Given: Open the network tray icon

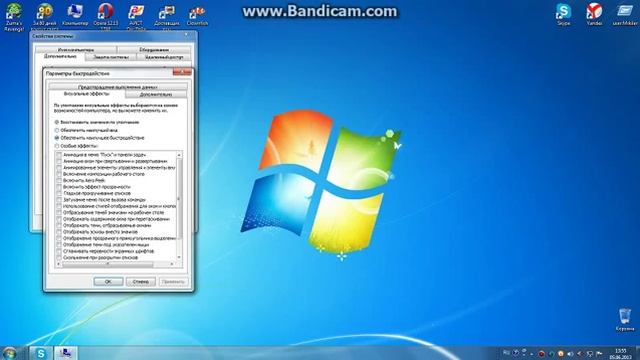Looking at the screenshot, I should 590,354.
